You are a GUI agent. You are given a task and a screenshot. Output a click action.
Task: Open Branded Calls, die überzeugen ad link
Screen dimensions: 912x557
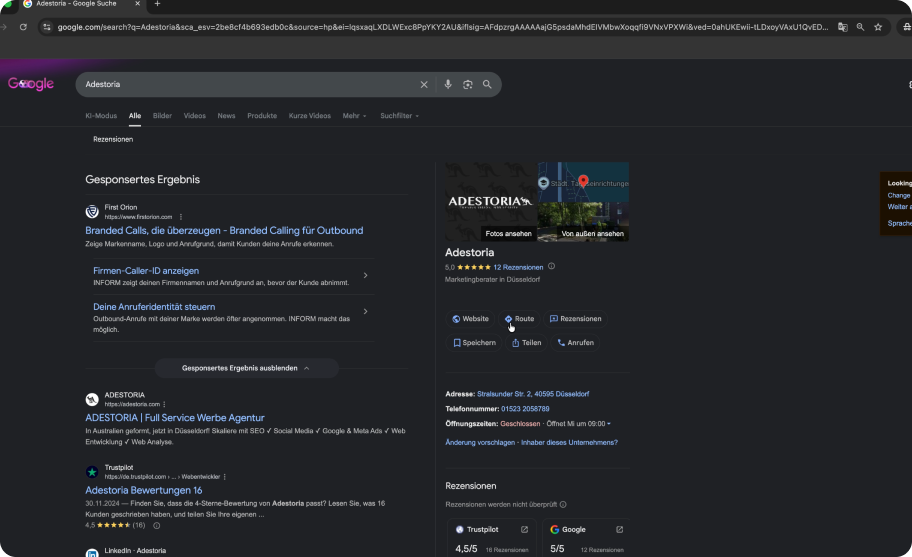(224, 231)
